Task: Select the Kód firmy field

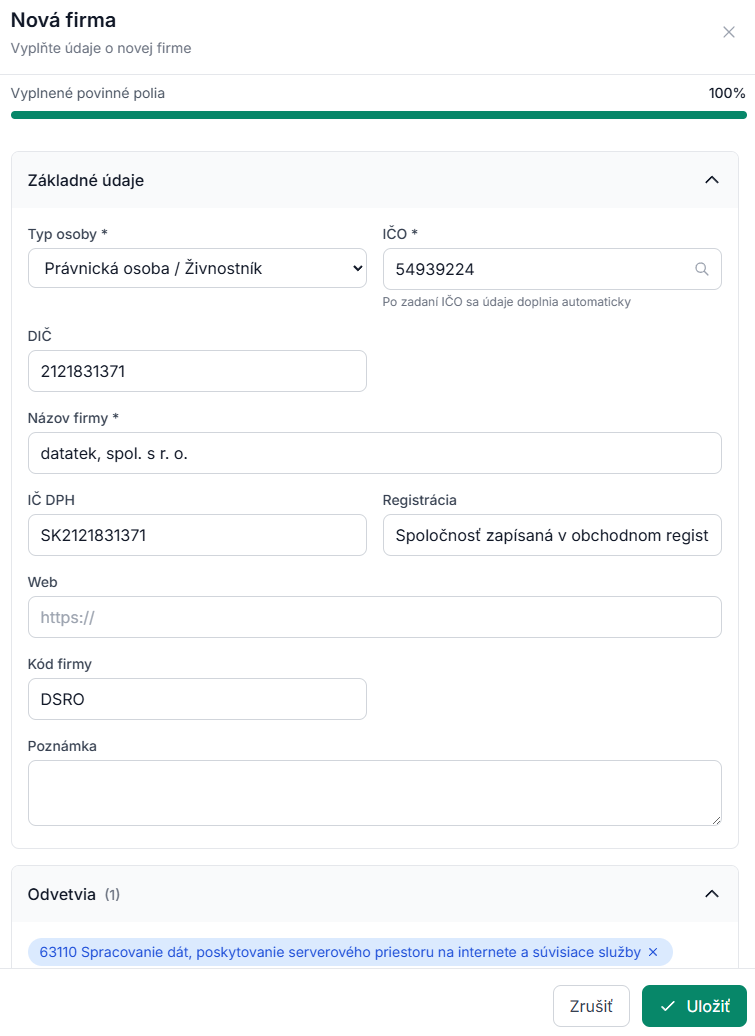Action: (x=197, y=699)
